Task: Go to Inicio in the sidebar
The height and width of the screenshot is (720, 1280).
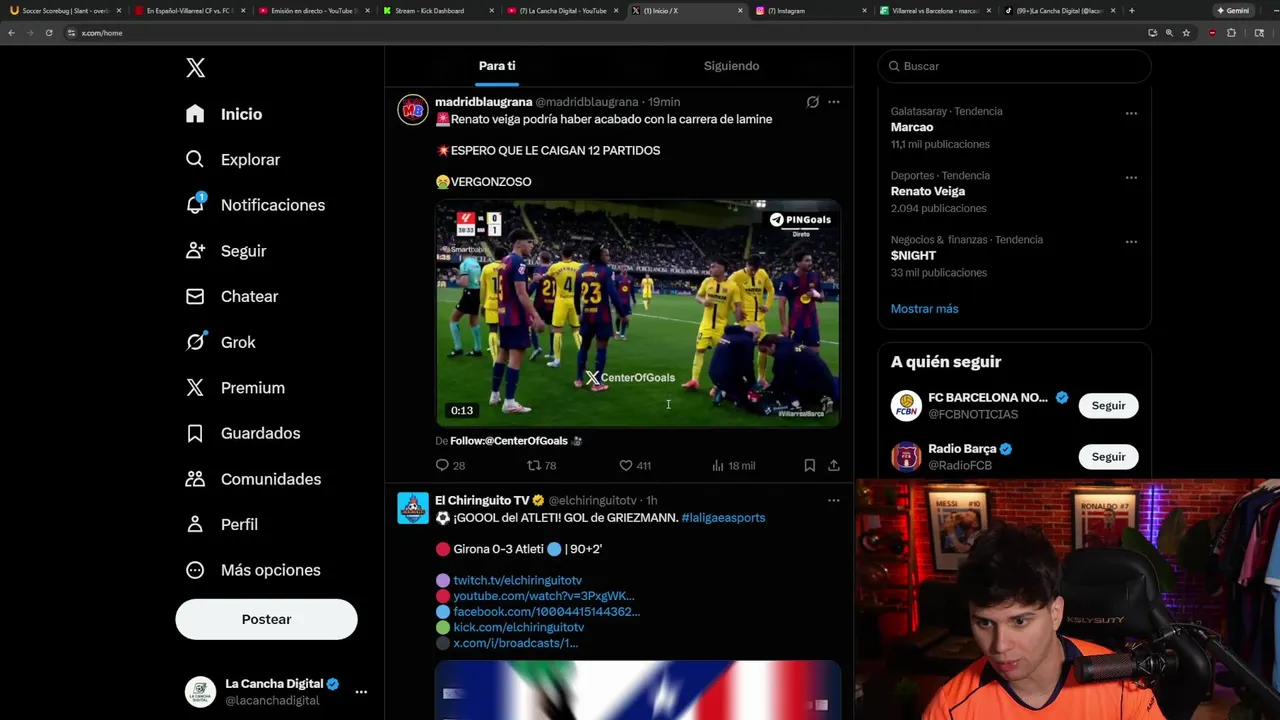Action: 224,114
